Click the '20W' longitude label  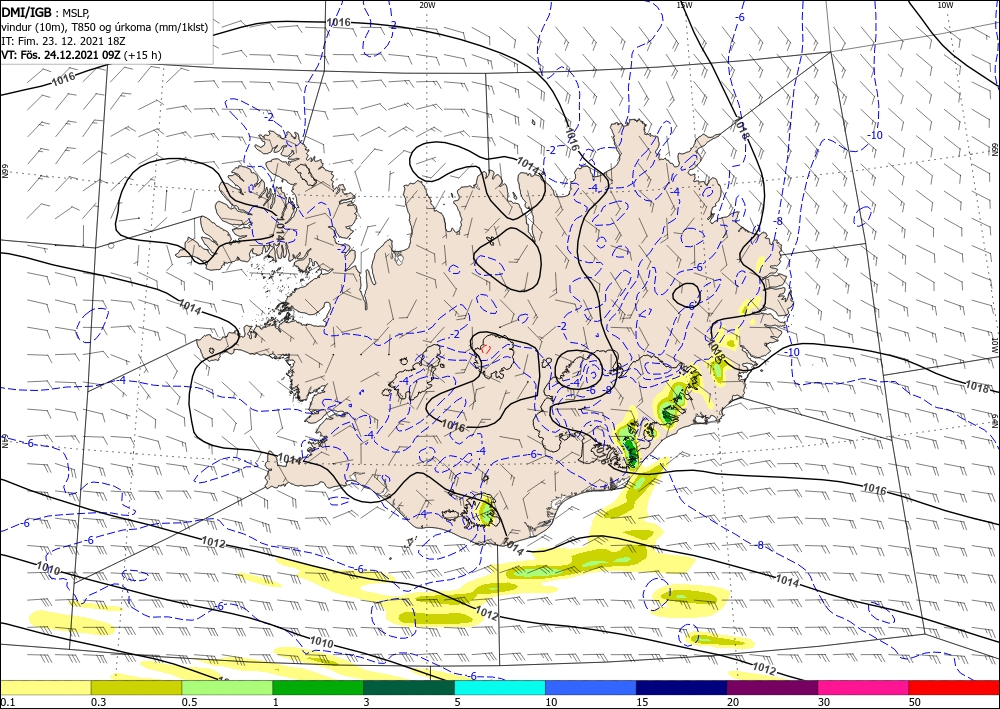click(428, 5)
